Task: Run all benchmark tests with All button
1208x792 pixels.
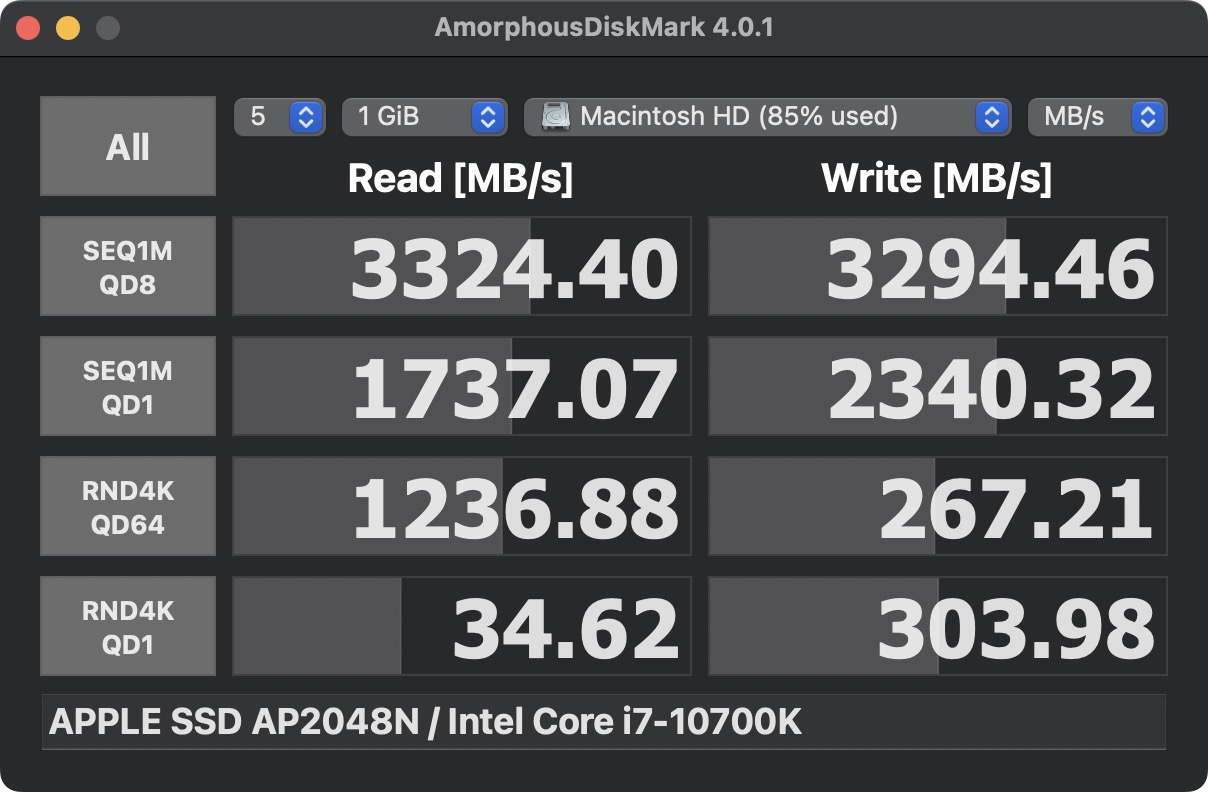Action: (128, 146)
